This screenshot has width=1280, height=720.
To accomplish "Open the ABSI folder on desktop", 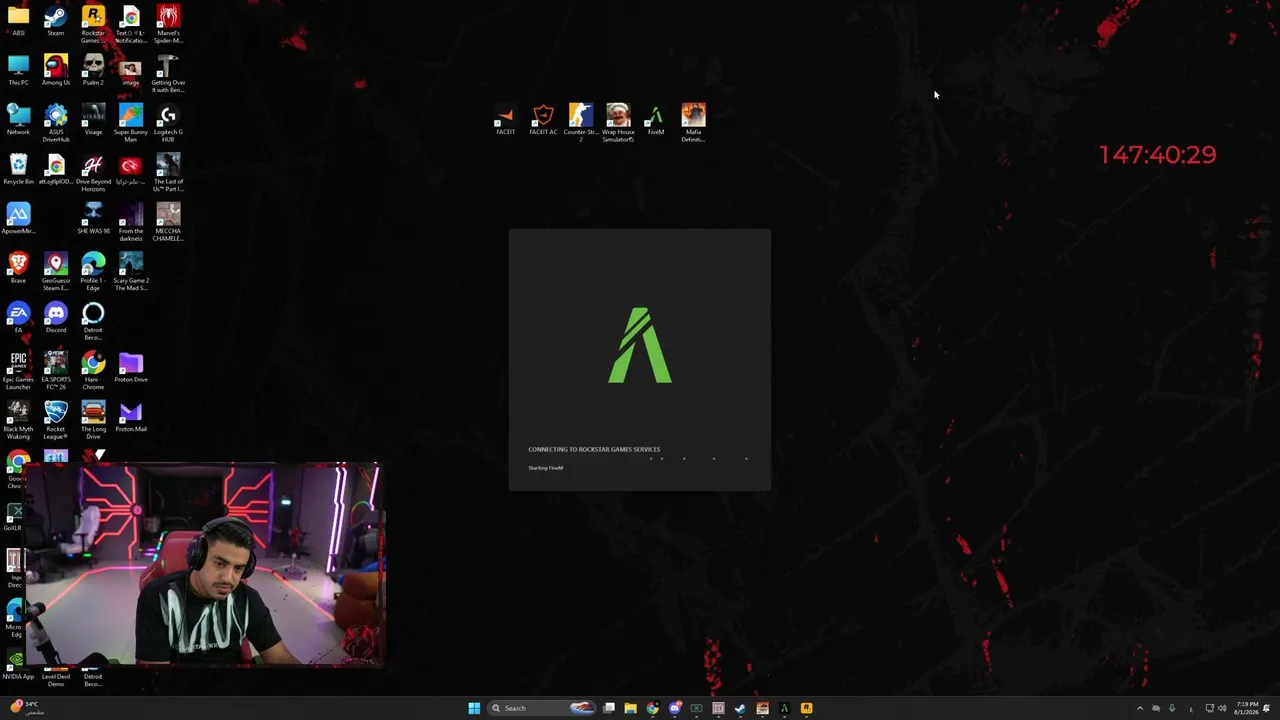I will (18, 22).
